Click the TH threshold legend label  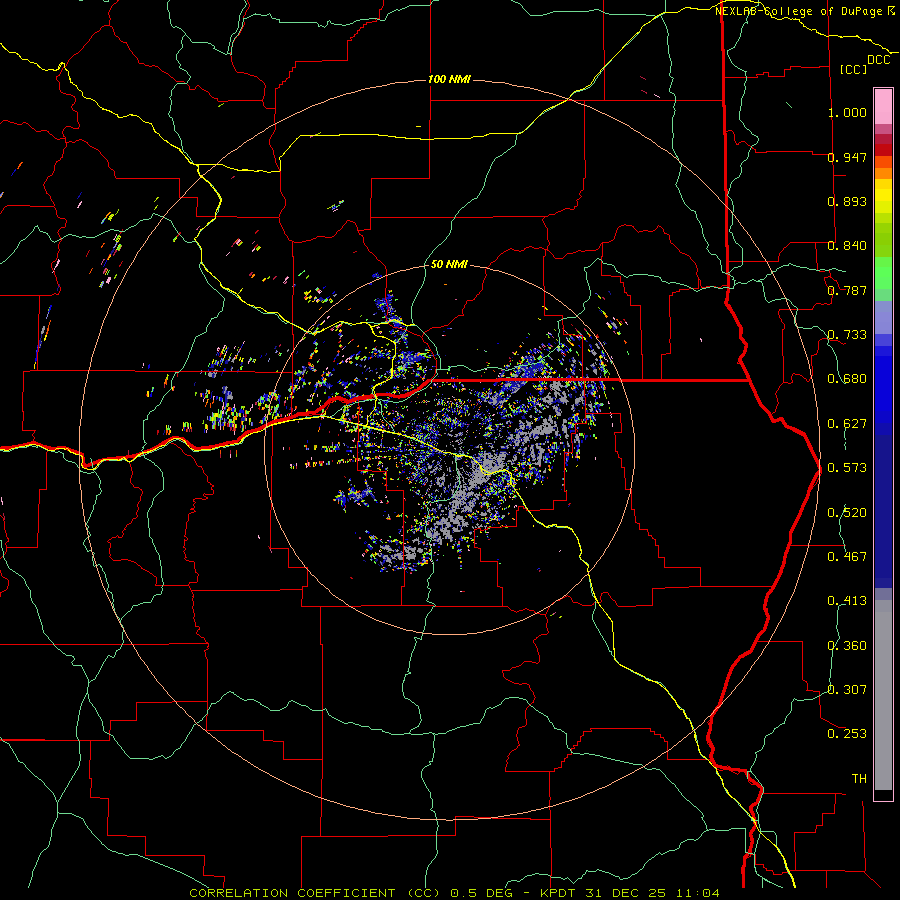coord(859,779)
